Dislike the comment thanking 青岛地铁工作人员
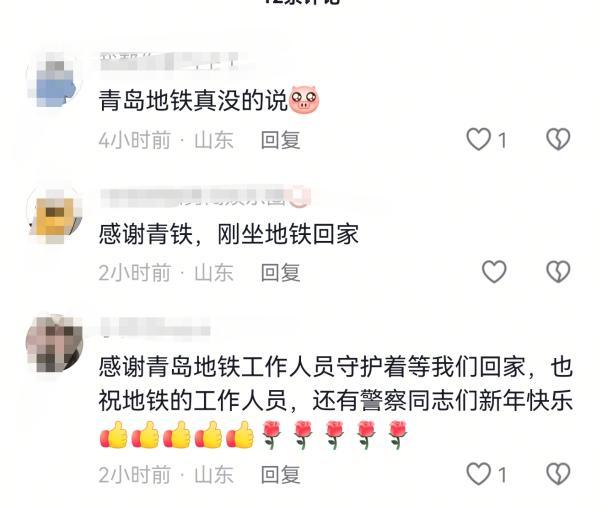Screen dimensions: 602x508 point(558,474)
